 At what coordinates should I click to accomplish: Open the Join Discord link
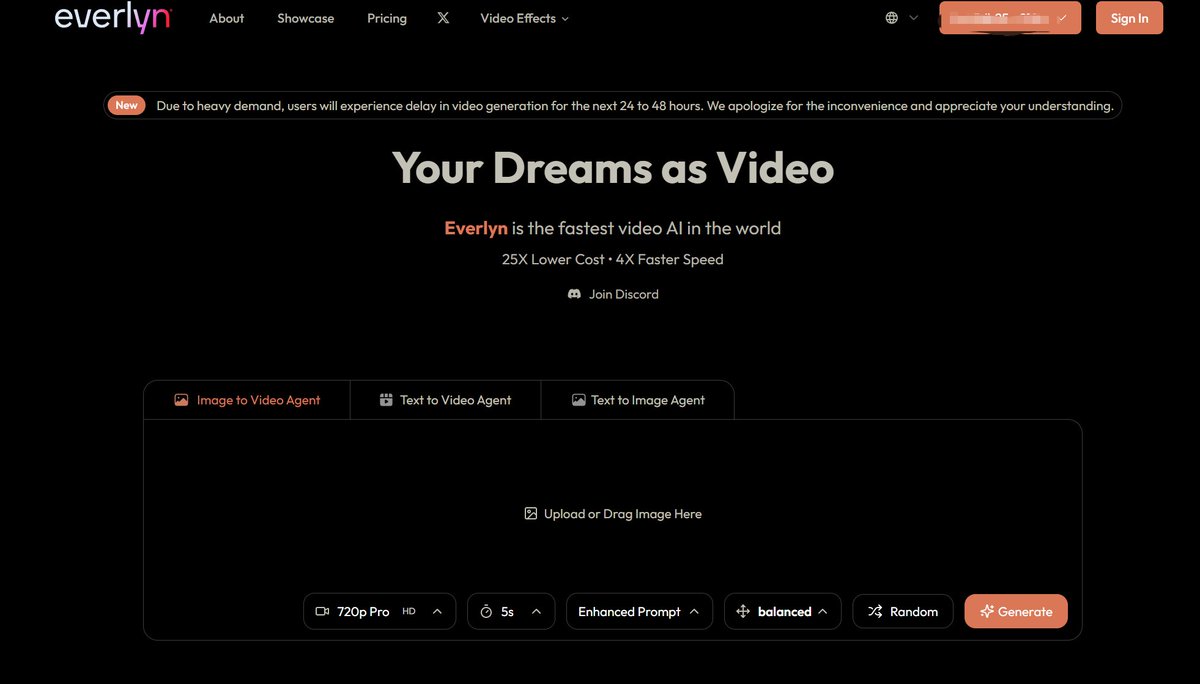pyautogui.click(x=613, y=294)
